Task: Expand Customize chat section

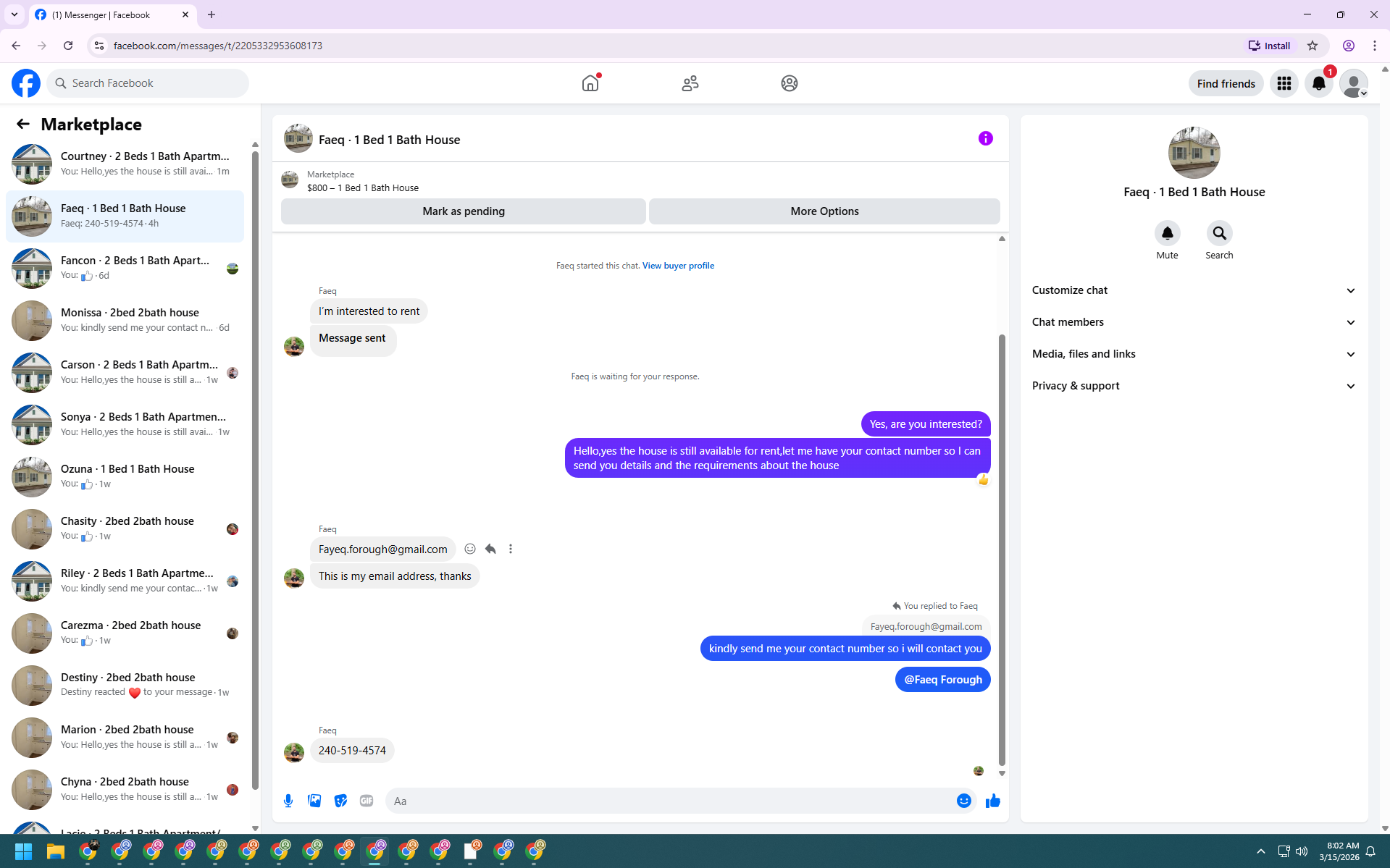Action: [x=1194, y=290]
